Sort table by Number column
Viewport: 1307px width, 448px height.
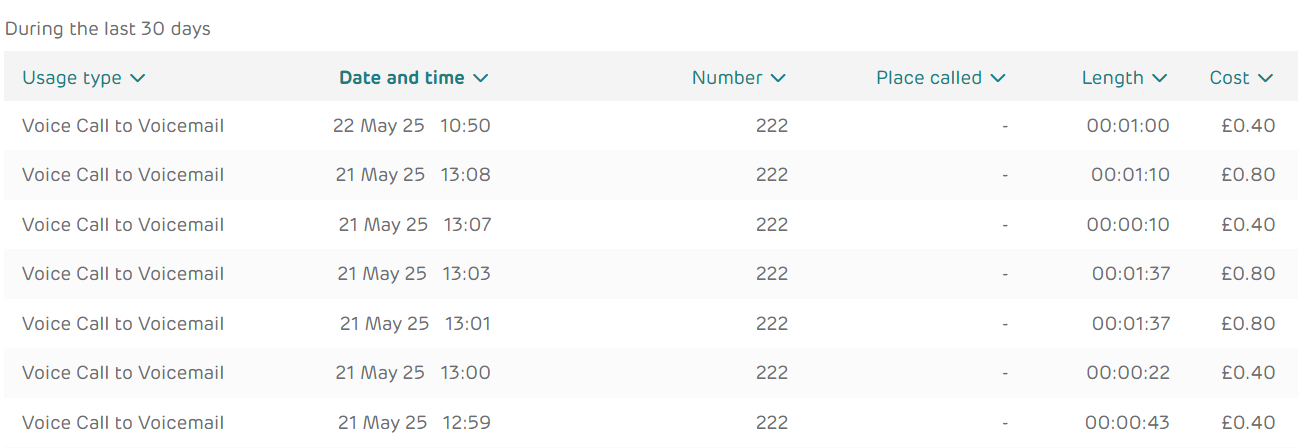(738, 78)
